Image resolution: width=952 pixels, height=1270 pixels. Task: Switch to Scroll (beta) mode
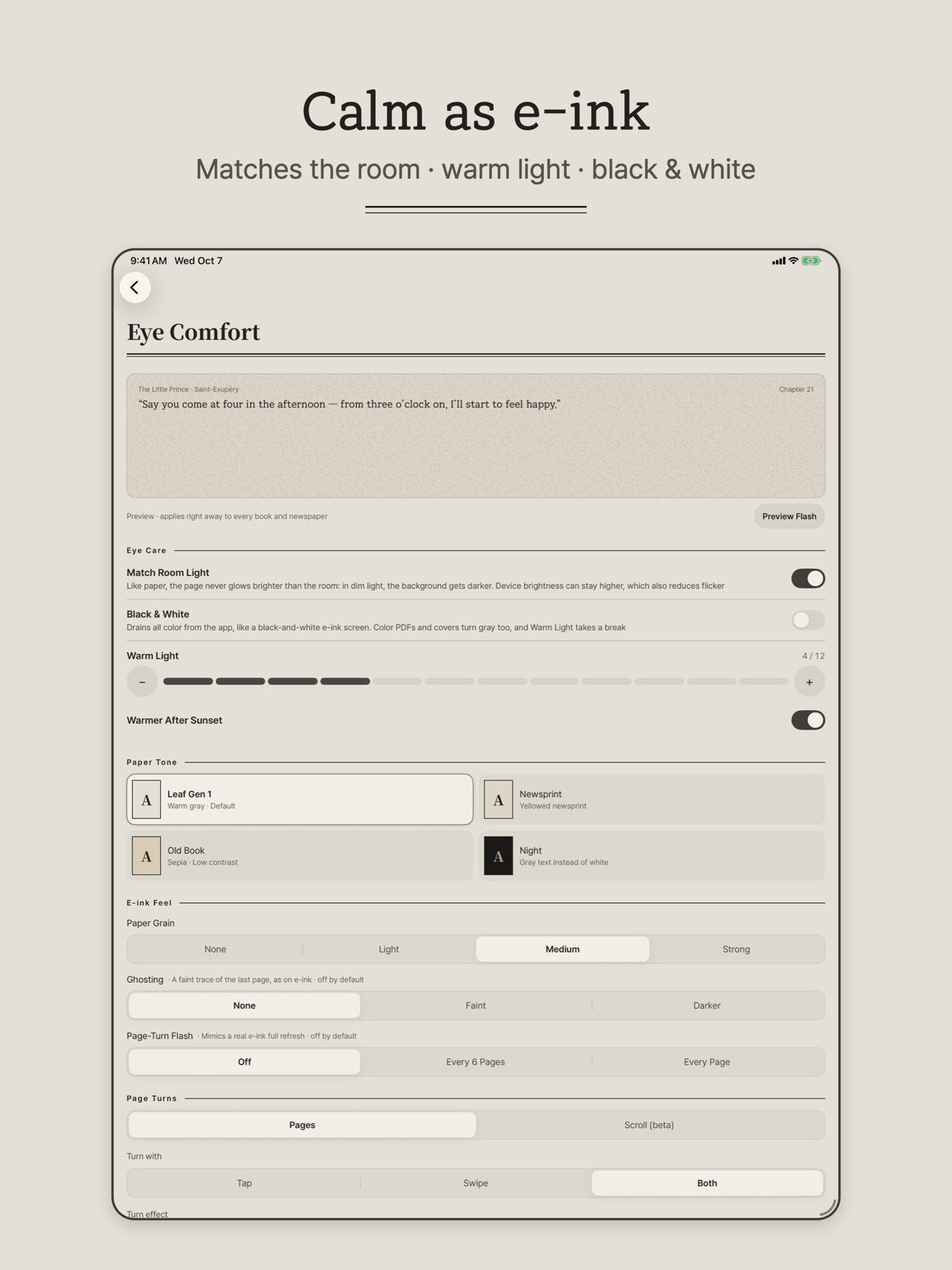(x=649, y=1125)
